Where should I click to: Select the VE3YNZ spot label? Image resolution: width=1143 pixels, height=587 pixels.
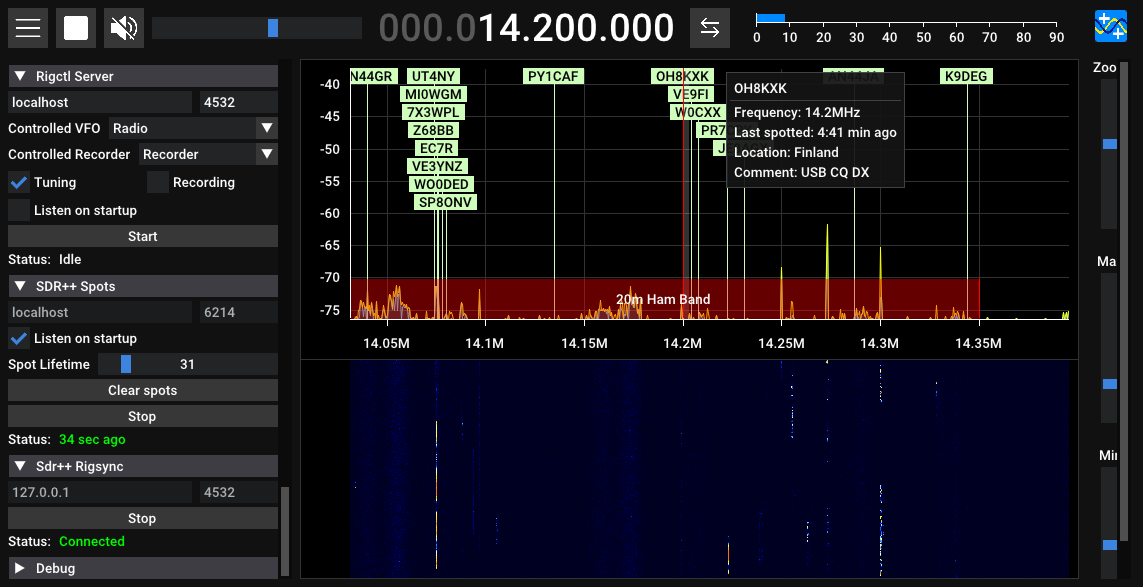(437, 166)
